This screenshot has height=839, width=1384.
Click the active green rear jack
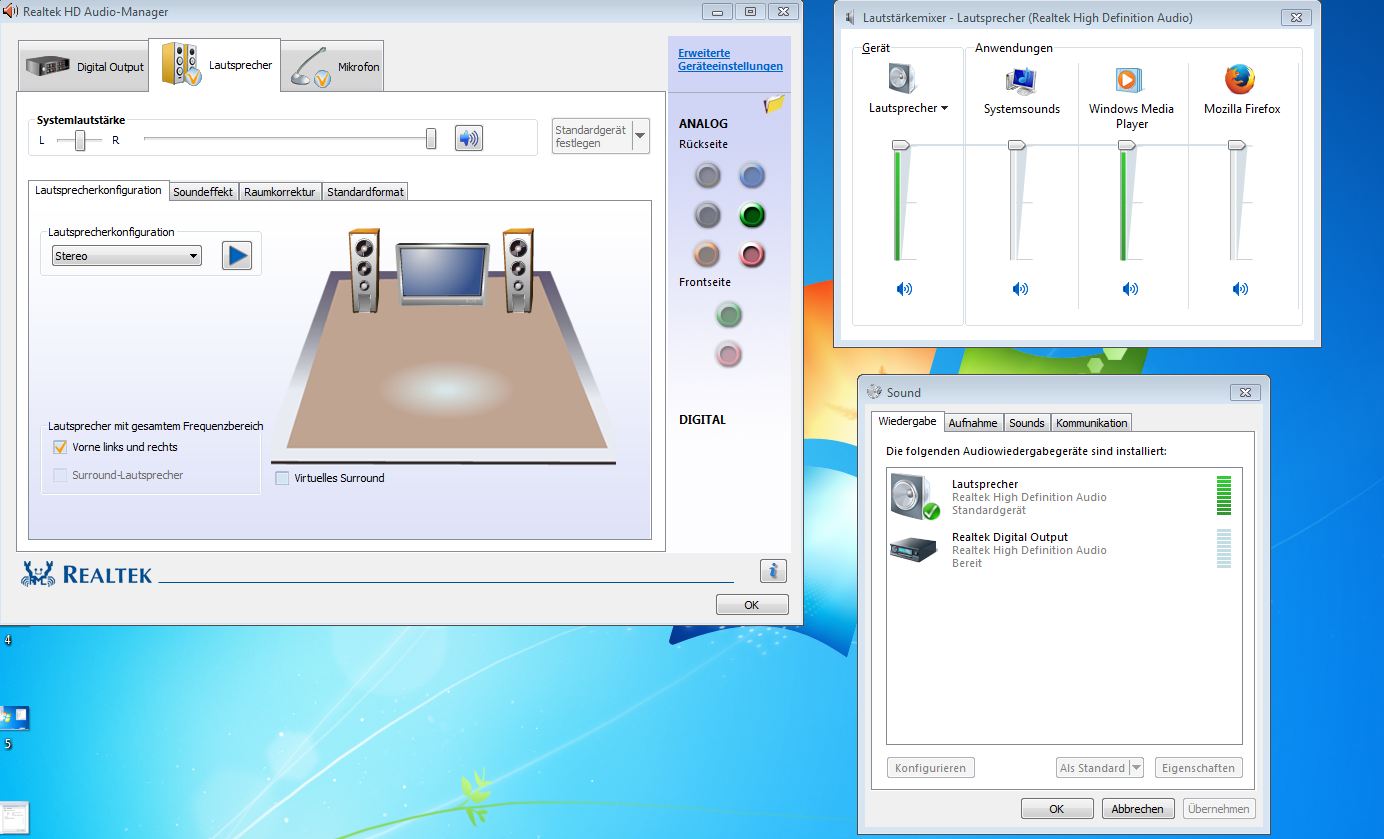click(752, 215)
